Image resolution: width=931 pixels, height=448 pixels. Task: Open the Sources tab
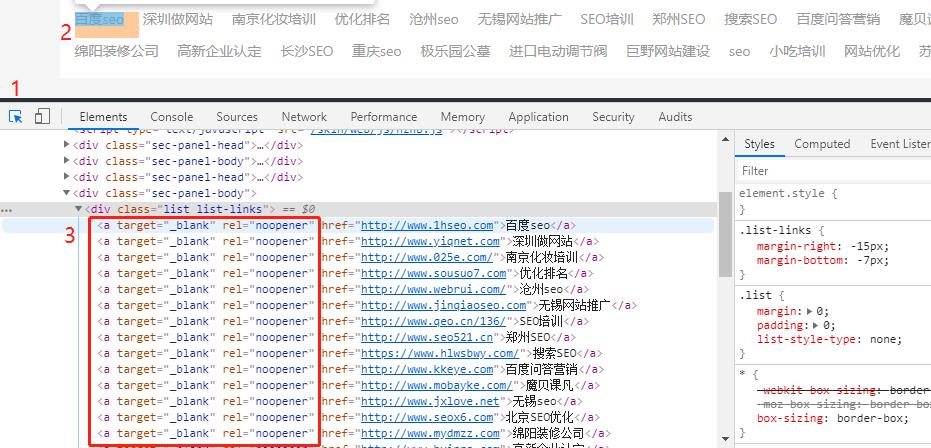[237, 117]
